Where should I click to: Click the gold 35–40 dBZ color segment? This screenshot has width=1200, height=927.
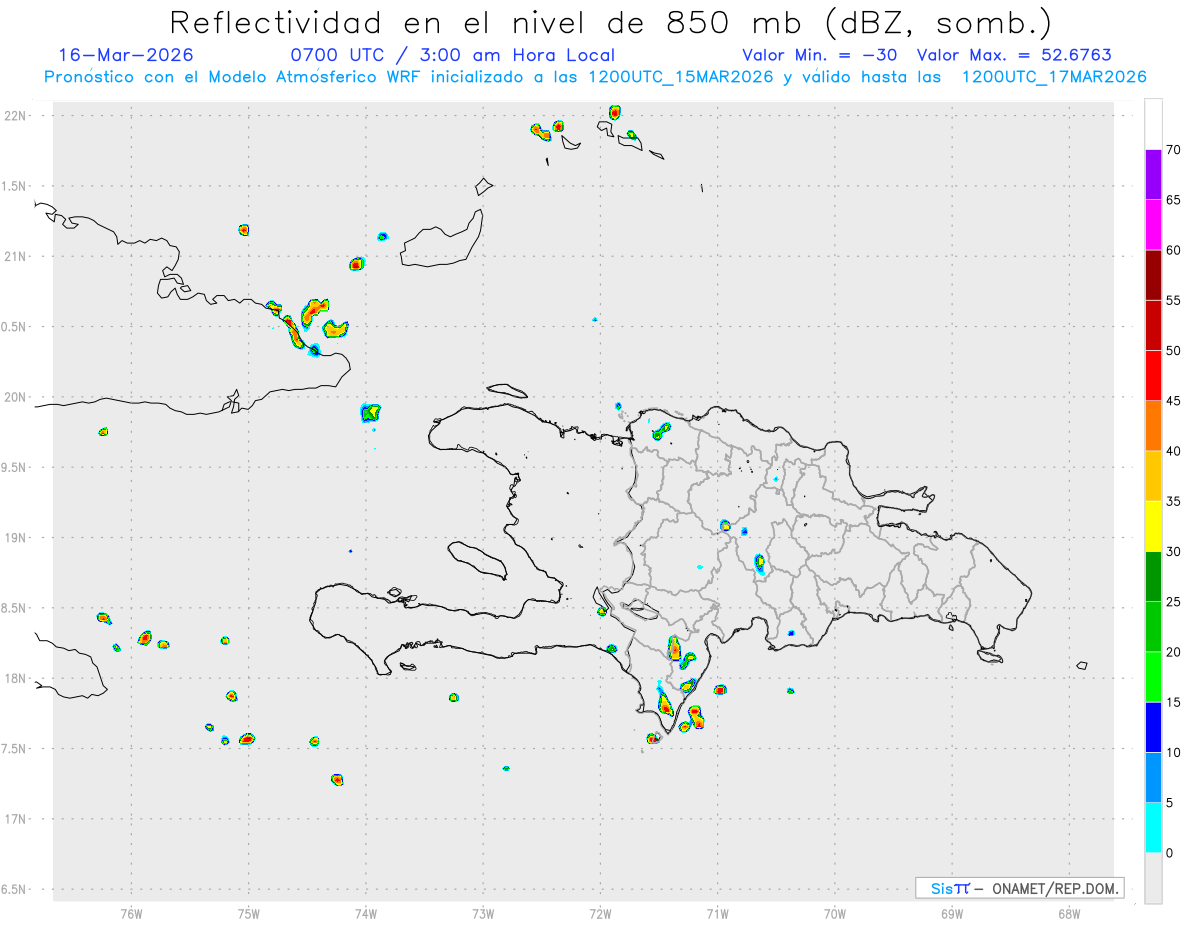coord(1153,476)
